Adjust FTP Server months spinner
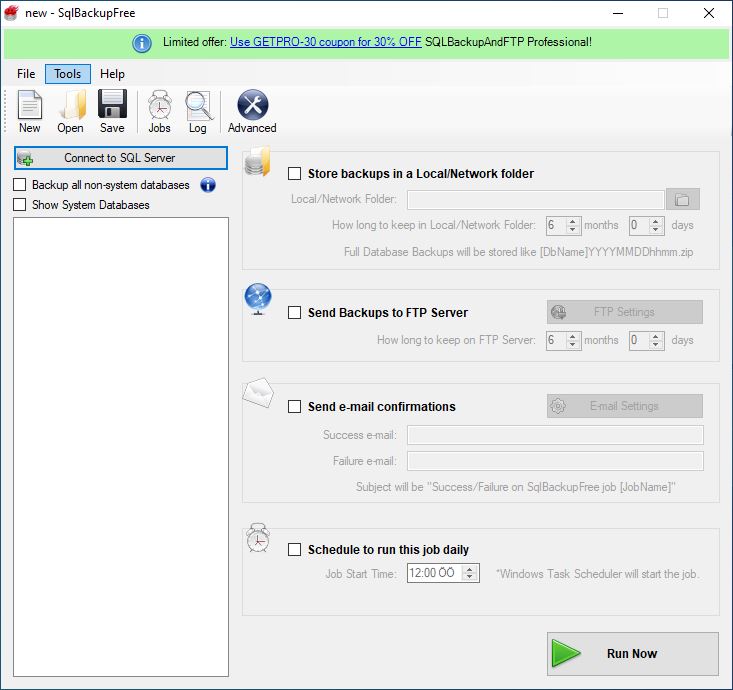This screenshot has height=690, width=733. point(573,340)
